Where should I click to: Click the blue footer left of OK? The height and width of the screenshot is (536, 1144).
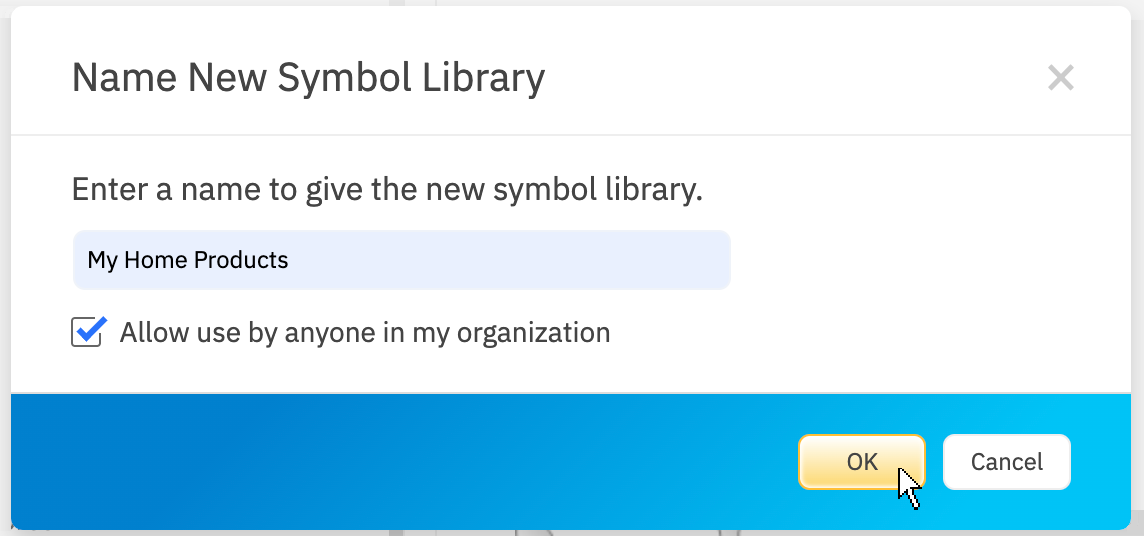400,461
